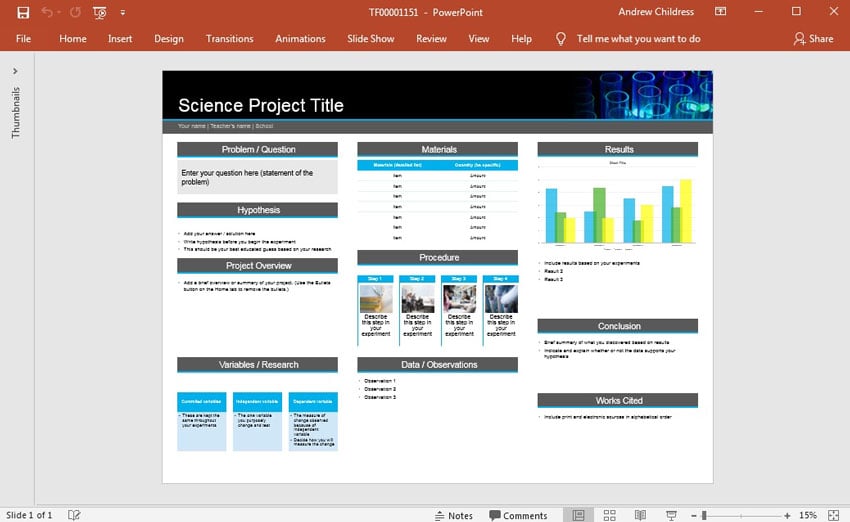The height and width of the screenshot is (522, 850).
Task: Open the Transitions tab
Action: [x=229, y=39]
